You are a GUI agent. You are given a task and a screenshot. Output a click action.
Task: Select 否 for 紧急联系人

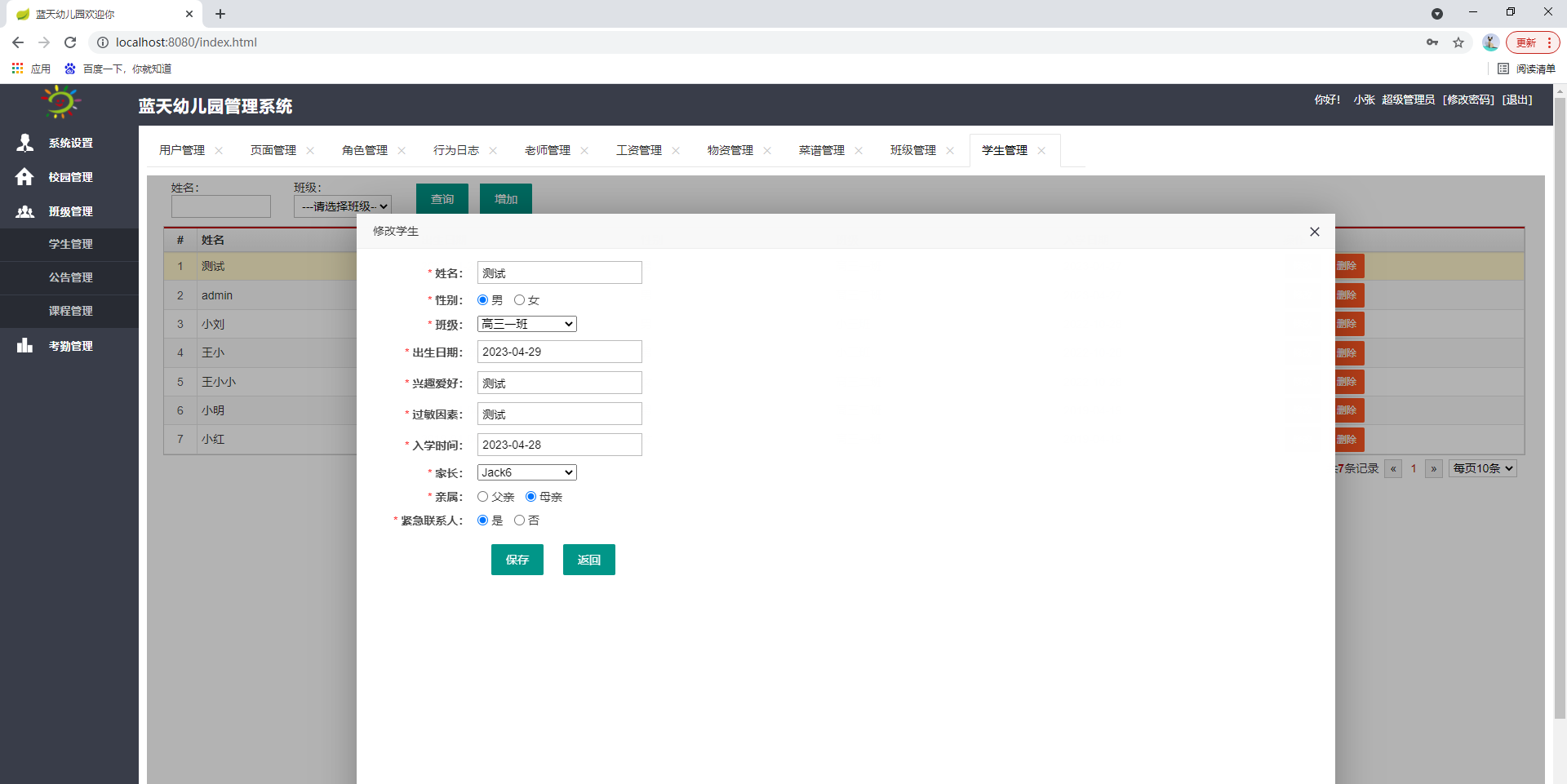(x=521, y=520)
